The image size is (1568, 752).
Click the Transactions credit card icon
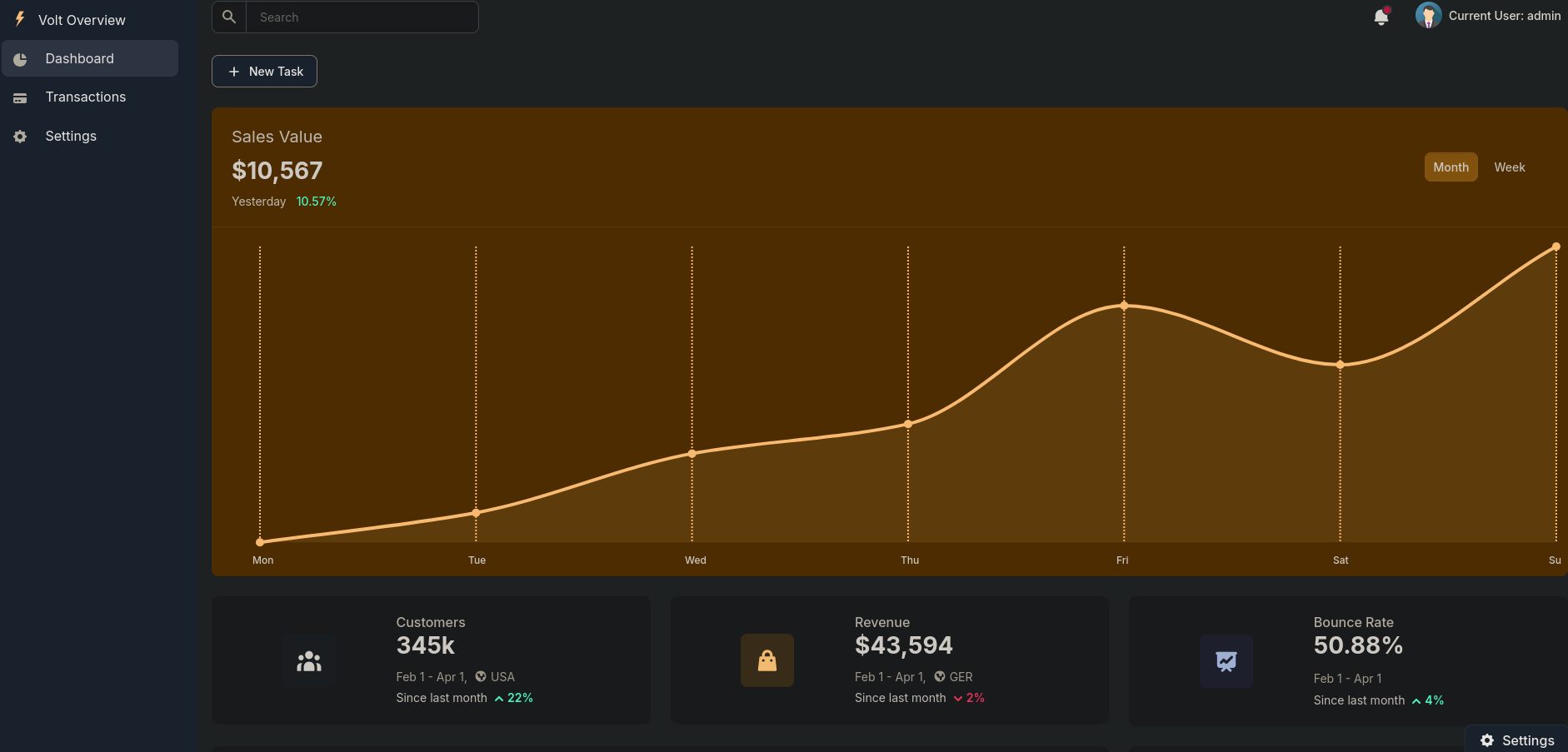click(20, 97)
